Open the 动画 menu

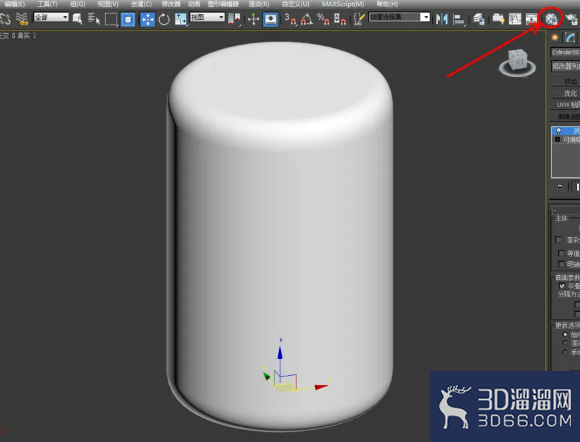tap(194, 4)
